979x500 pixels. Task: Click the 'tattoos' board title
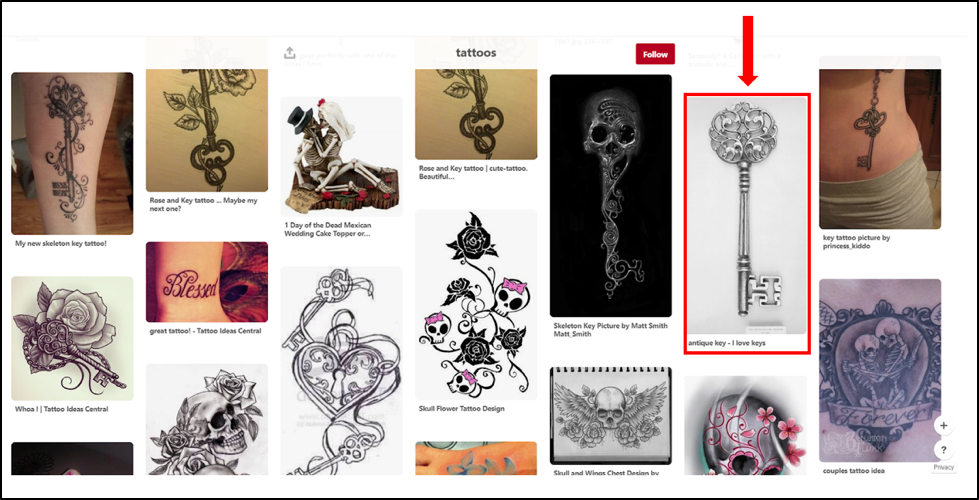coord(476,53)
